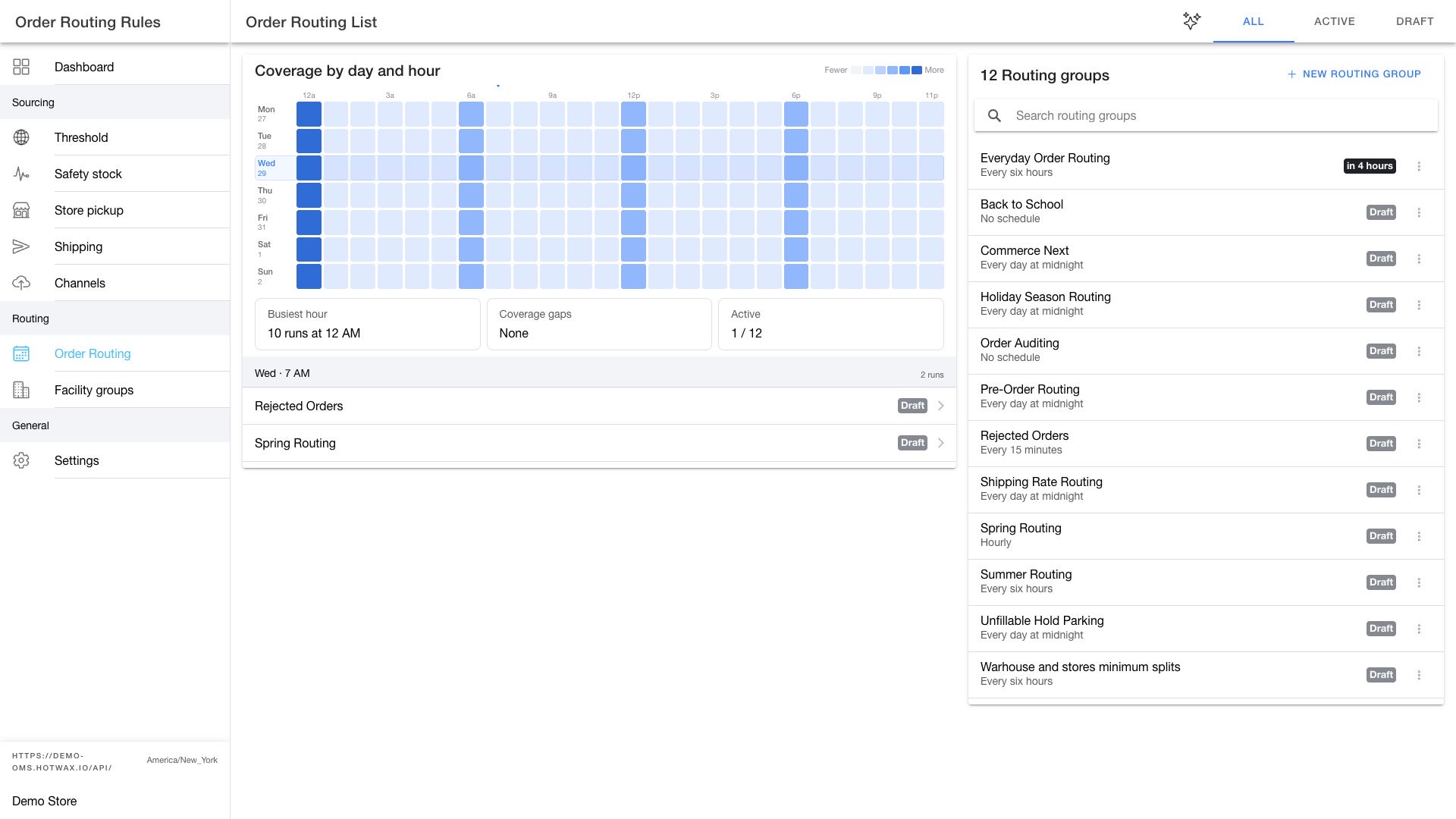Open Pre-Order Routing group

tap(1205, 397)
